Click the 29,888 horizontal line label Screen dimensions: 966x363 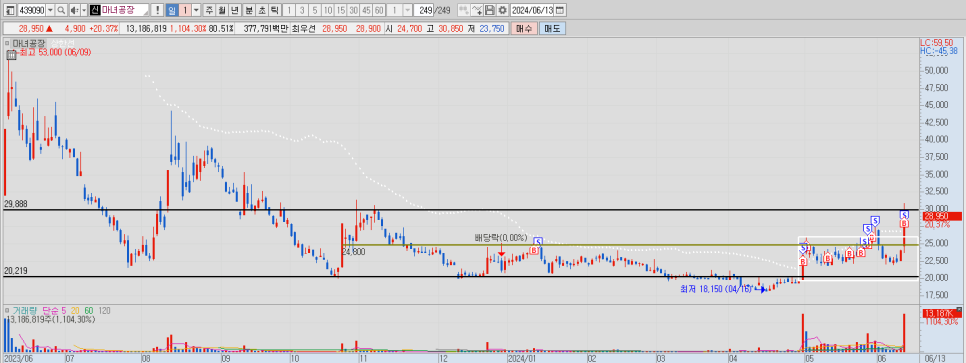16,203
